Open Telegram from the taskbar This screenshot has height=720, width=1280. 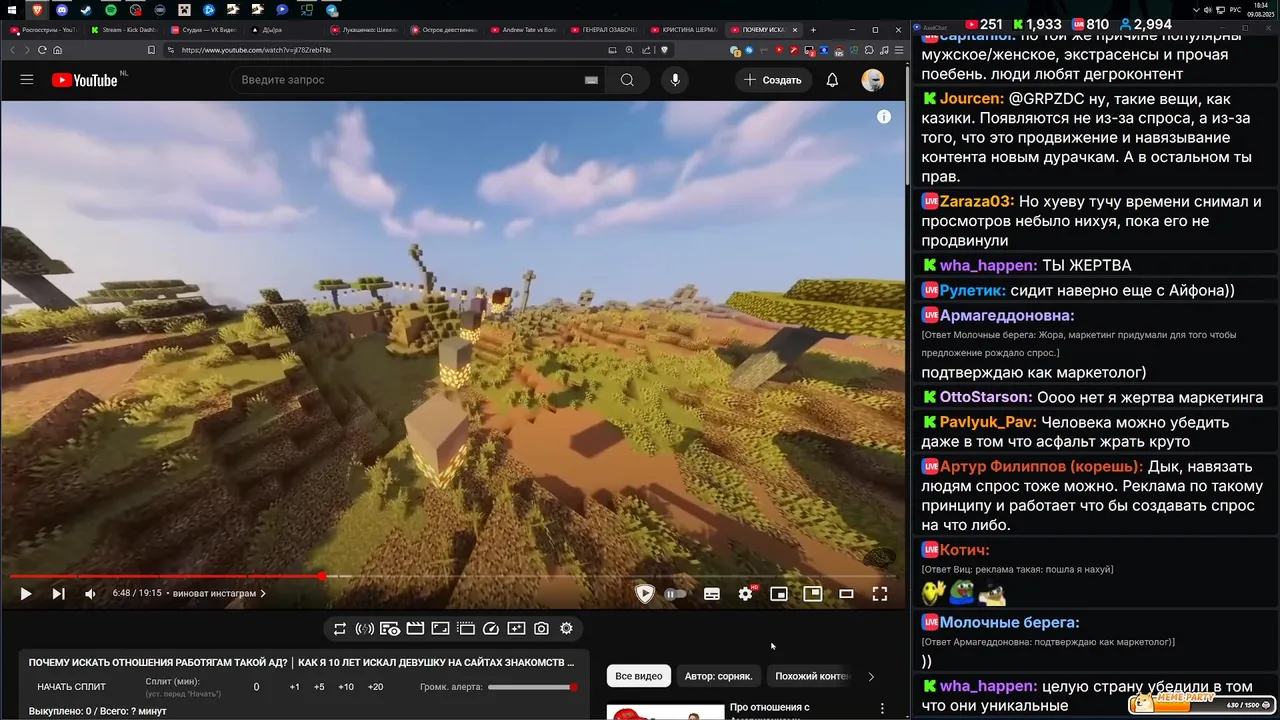(x=331, y=9)
